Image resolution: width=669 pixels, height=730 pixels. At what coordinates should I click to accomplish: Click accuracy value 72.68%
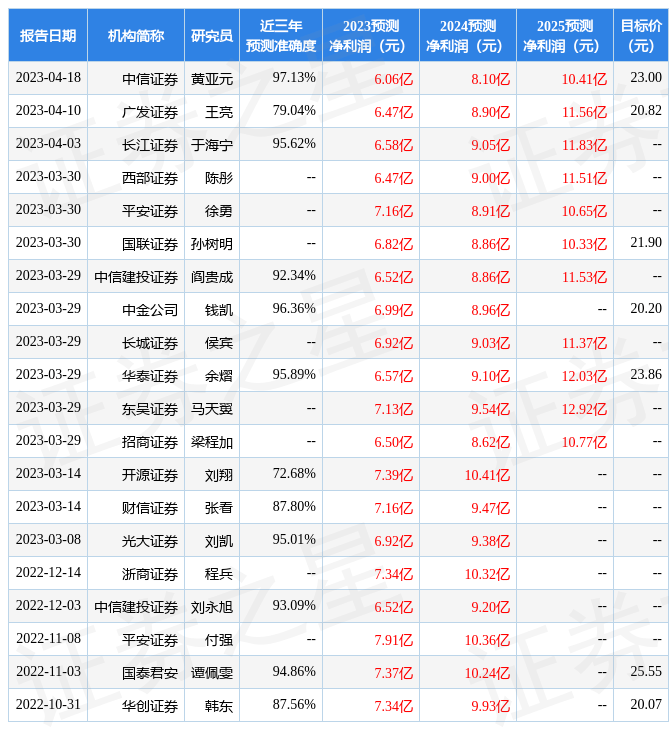pyautogui.click(x=294, y=474)
